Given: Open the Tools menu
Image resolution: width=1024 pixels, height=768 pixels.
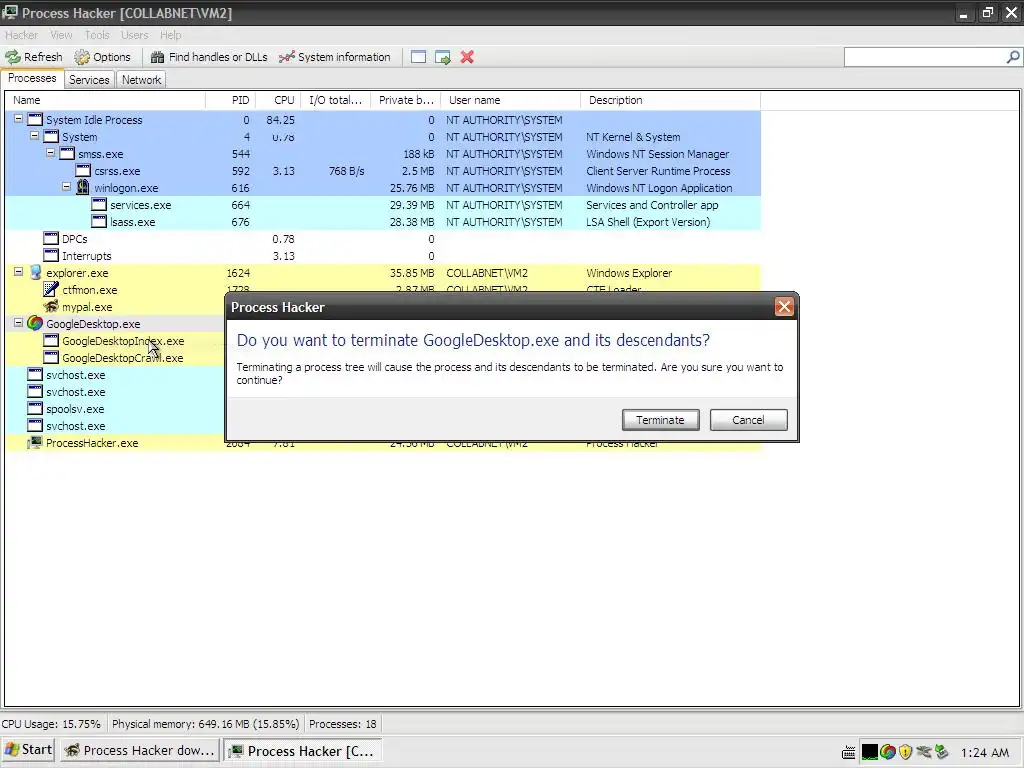Looking at the screenshot, I should (x=97, y=35).
